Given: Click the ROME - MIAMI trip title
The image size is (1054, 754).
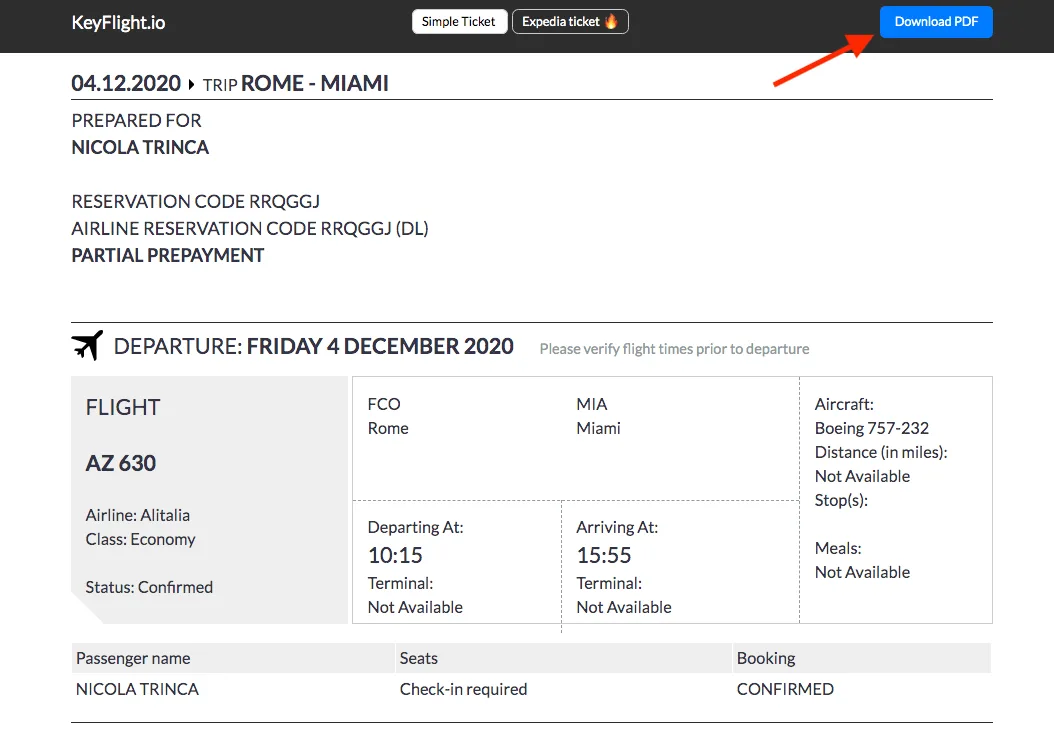Looking at the screenshot, I should pyautogui.click(x=314, y=83).
